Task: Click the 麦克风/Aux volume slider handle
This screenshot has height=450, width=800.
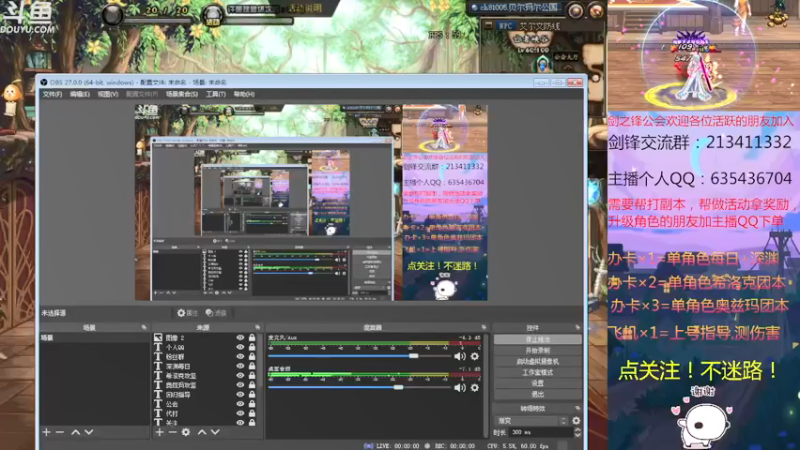Action: (414, 356)
